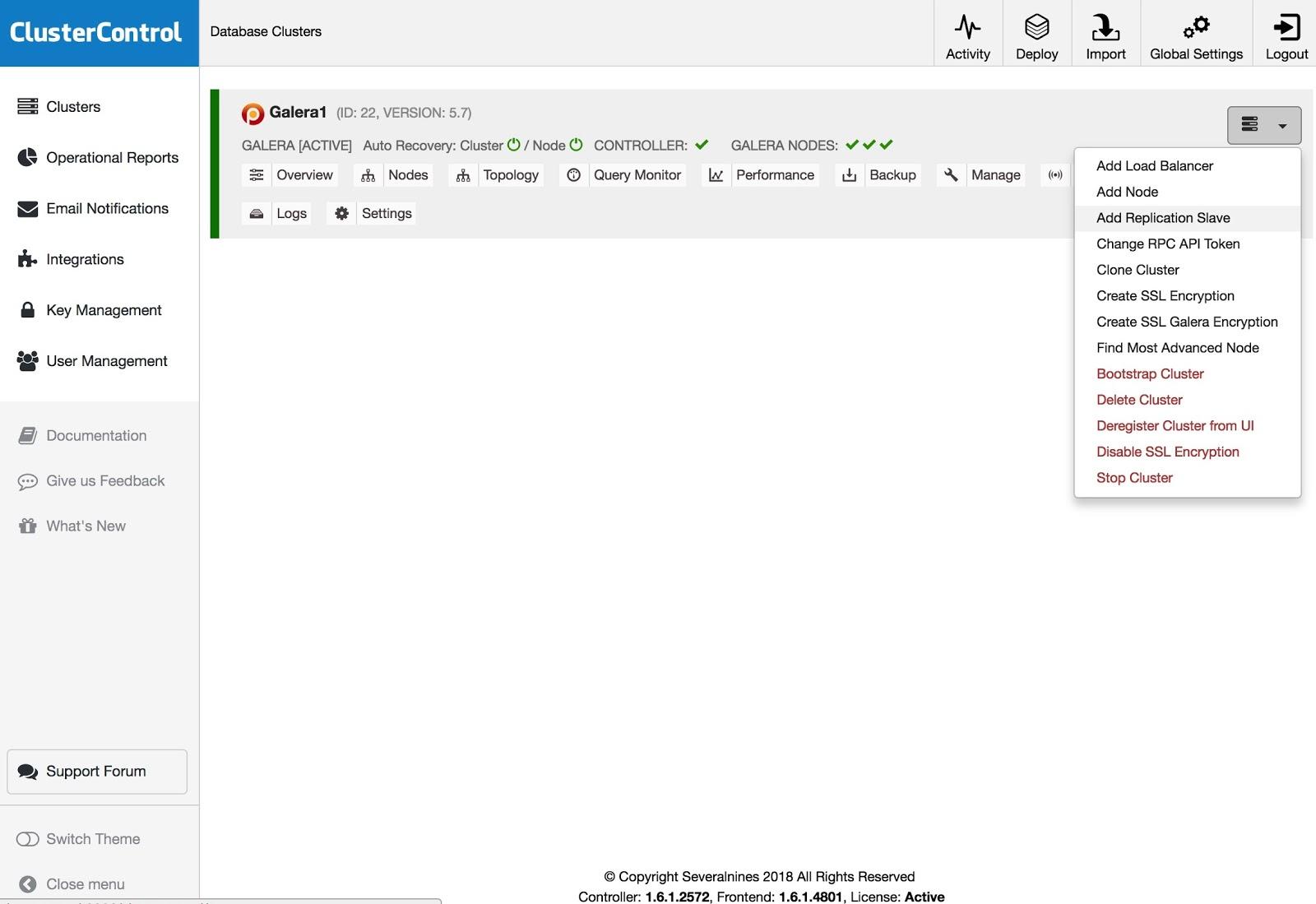Open the Nodes tab label

[x=408, y=175]
